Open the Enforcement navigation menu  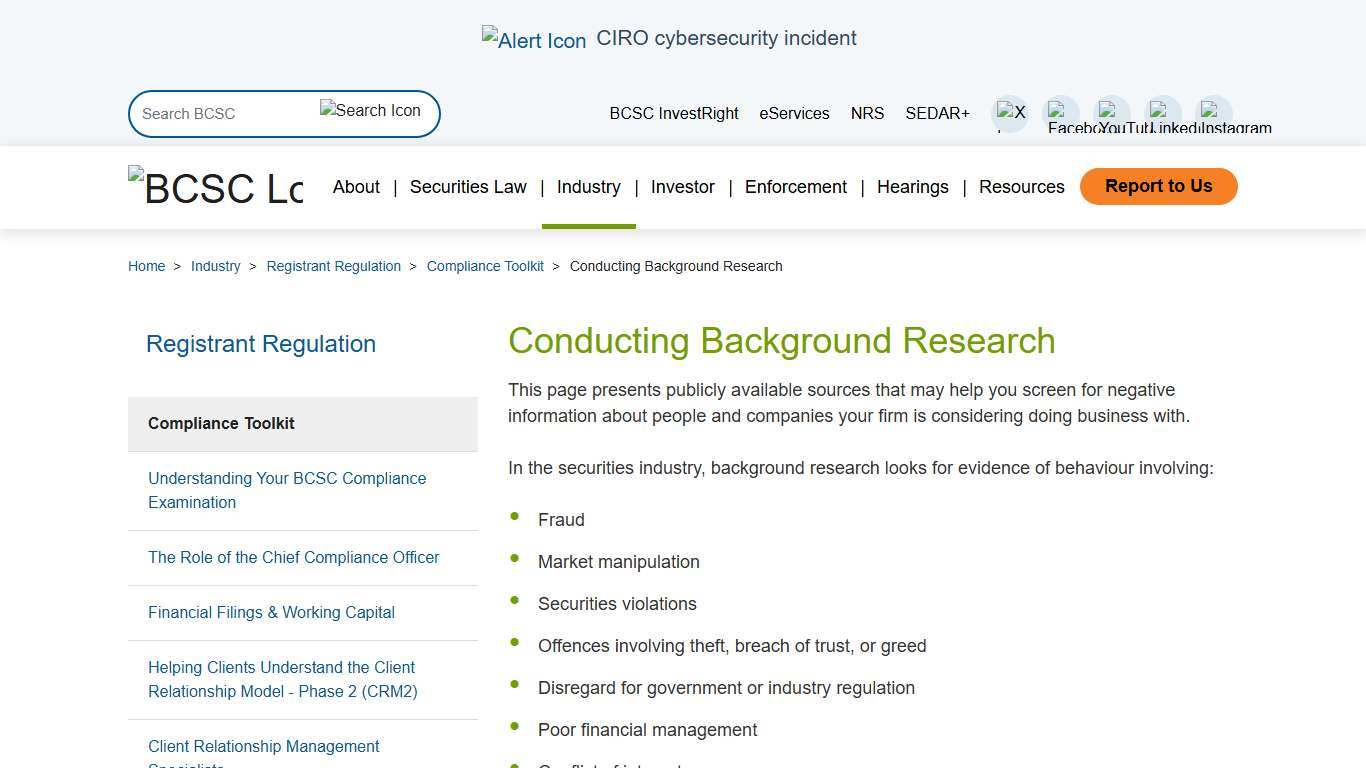tap(795, 187)
